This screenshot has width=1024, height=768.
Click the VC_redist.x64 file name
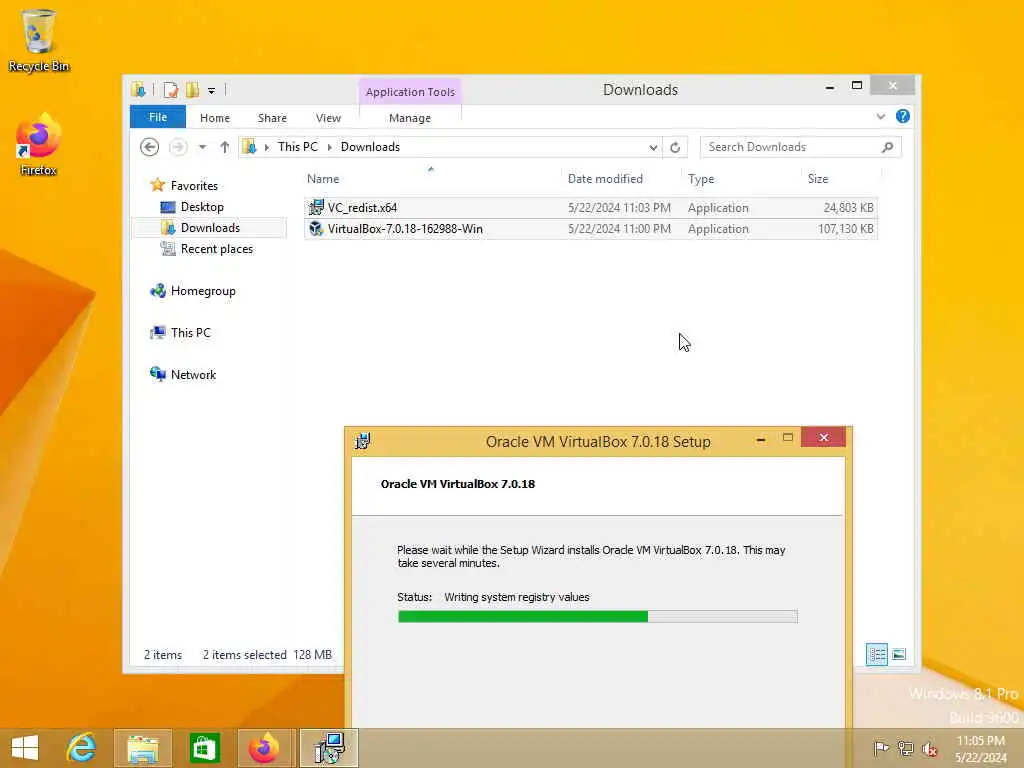point(362,208)
